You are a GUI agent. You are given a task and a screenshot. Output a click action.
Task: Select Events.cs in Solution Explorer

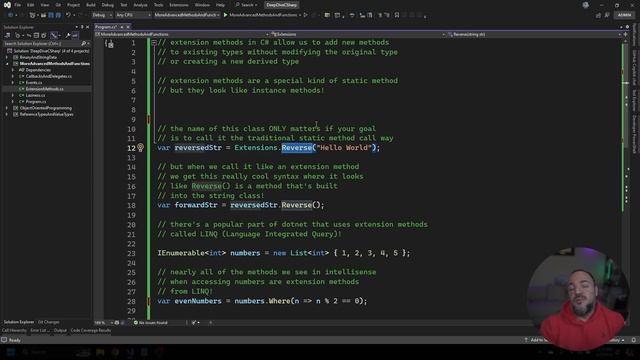(x=33, y=83)
